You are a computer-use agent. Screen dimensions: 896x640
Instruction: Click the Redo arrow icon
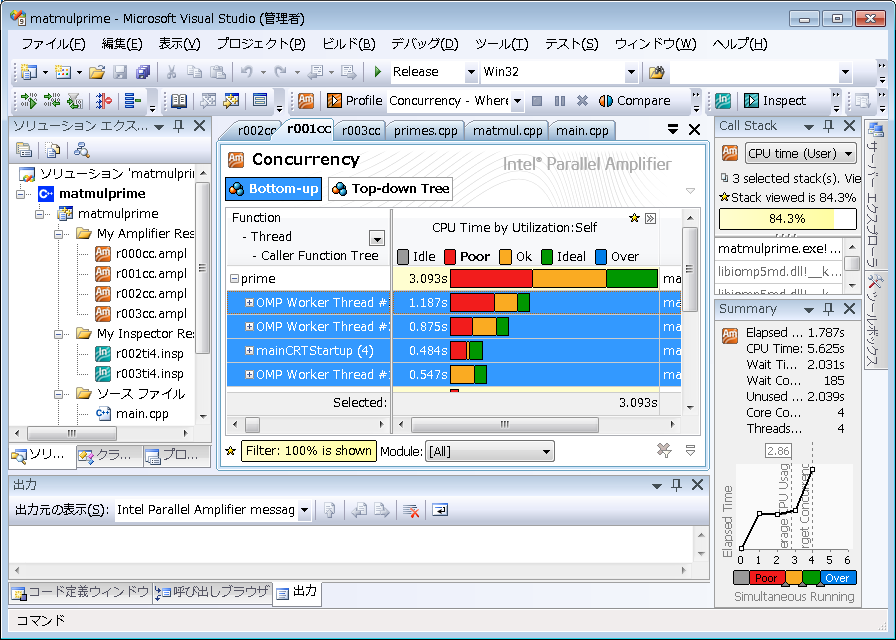(281, 72)
